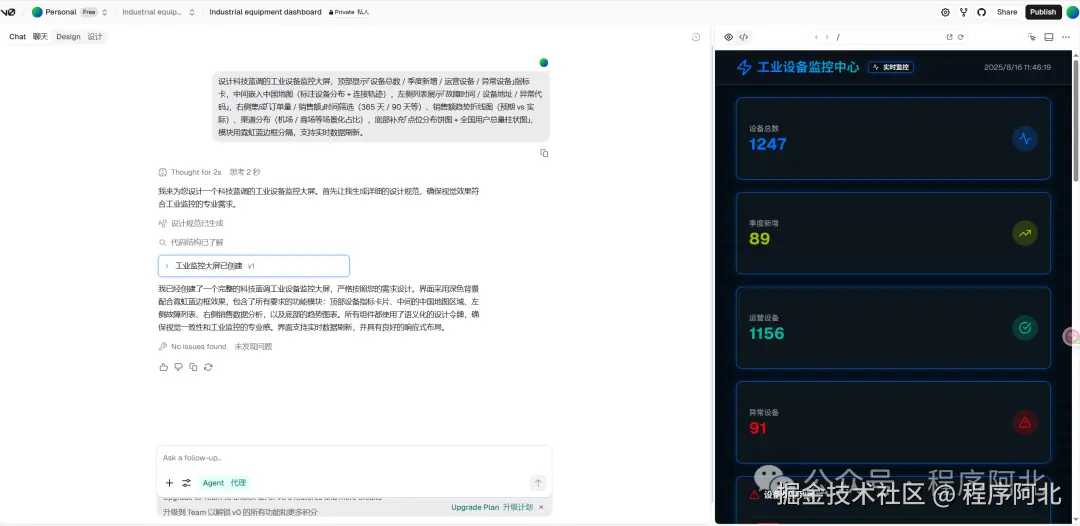The width and height of the screenshot is (1080, 526).
Task: Open the preview more options menu
Action: point(1066,37)
